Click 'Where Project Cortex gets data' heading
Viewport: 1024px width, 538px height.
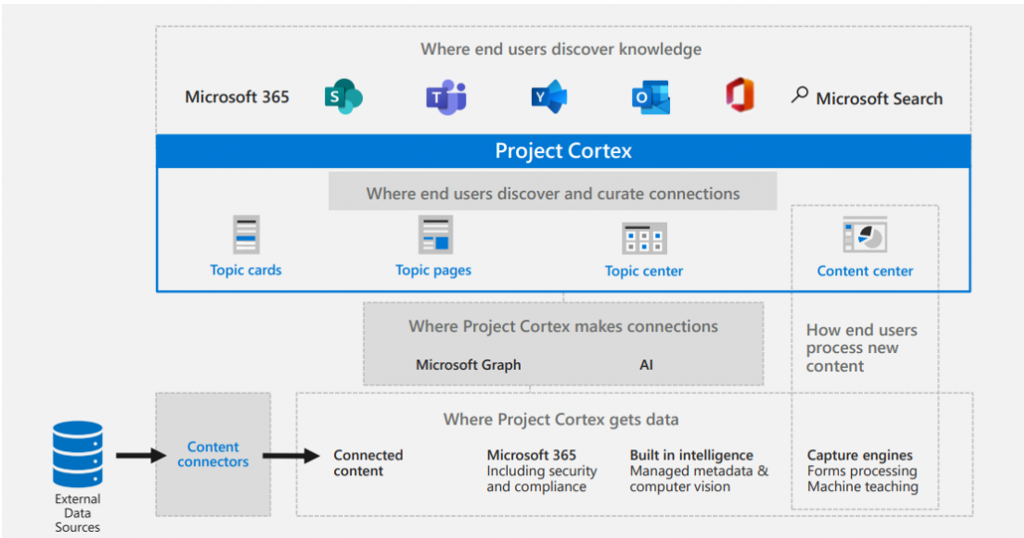click(561, 419)
